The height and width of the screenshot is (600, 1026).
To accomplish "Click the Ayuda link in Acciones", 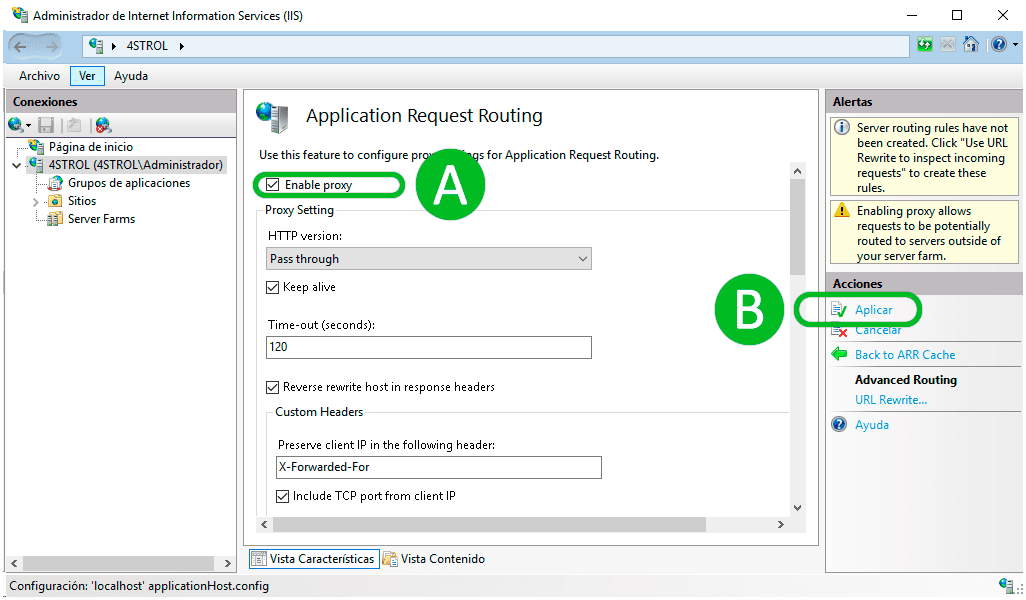I will coord(872,425).
